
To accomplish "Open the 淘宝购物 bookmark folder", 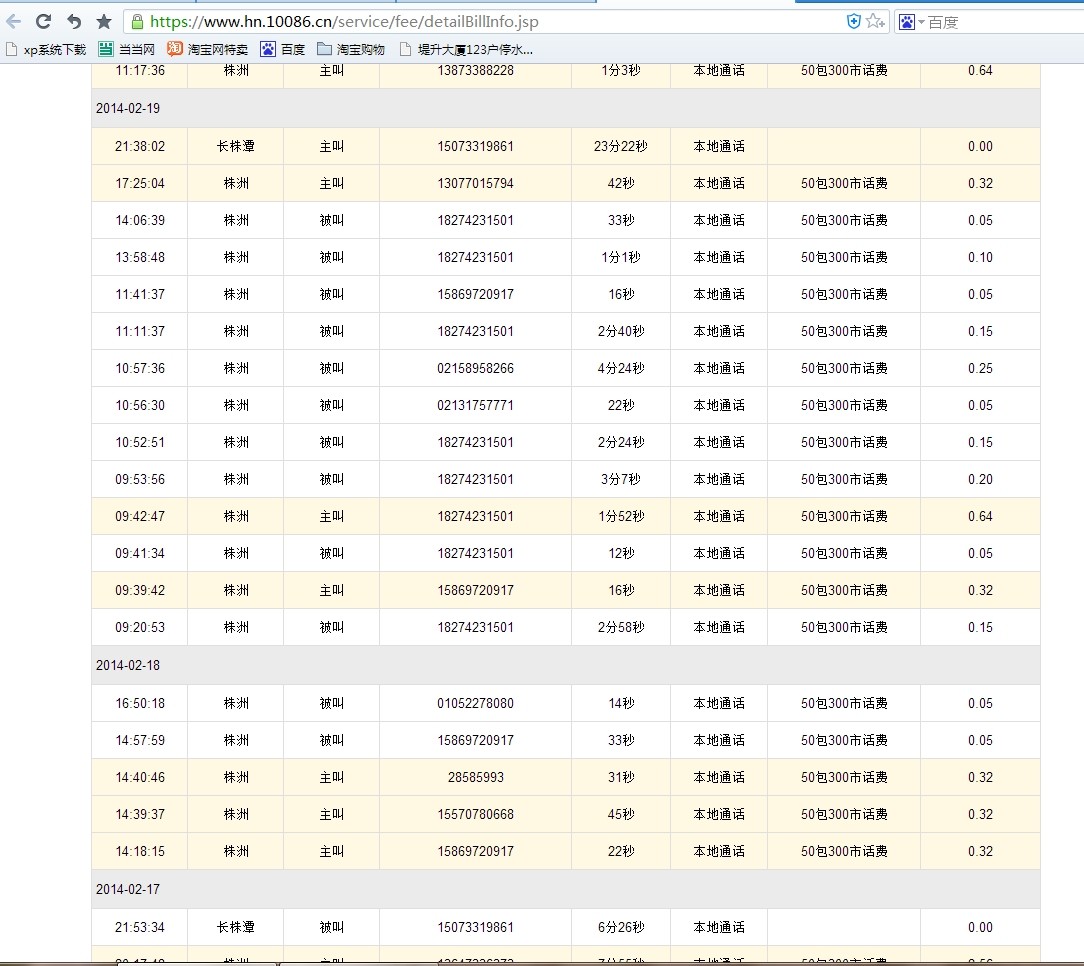I will [351, 49].
